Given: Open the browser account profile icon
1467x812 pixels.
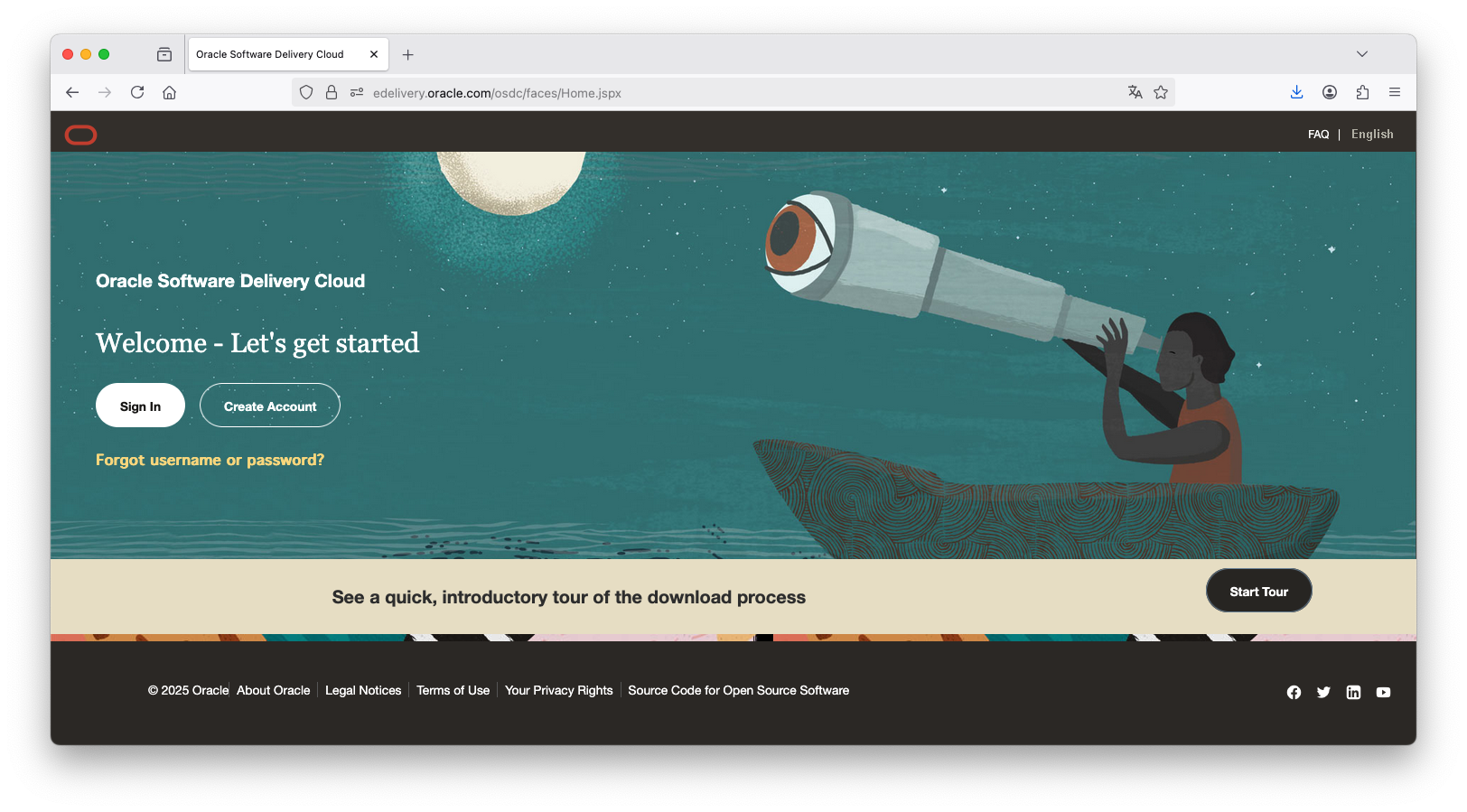Looking at the screenshot, I should click(x=1330, y=92).
